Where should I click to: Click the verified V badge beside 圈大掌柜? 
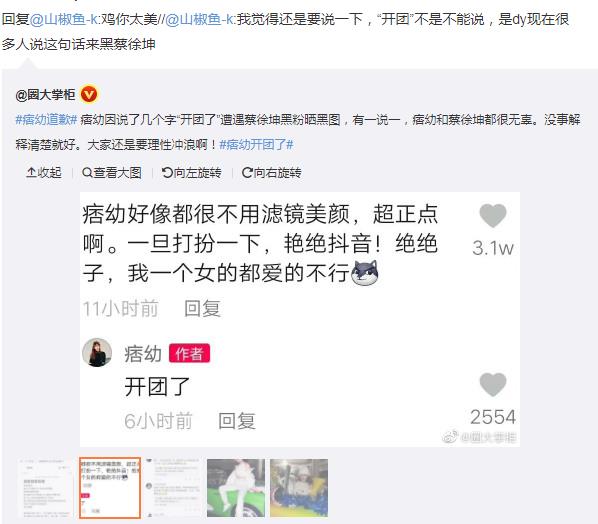(x=89, y=94)
